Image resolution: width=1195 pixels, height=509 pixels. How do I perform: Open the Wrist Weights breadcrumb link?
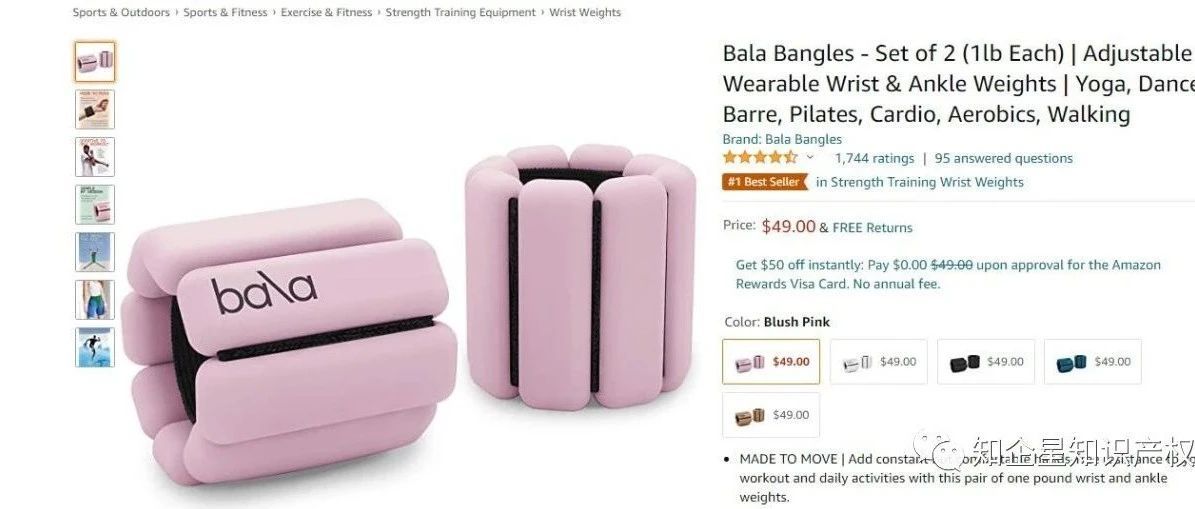(x=585, y=12)
